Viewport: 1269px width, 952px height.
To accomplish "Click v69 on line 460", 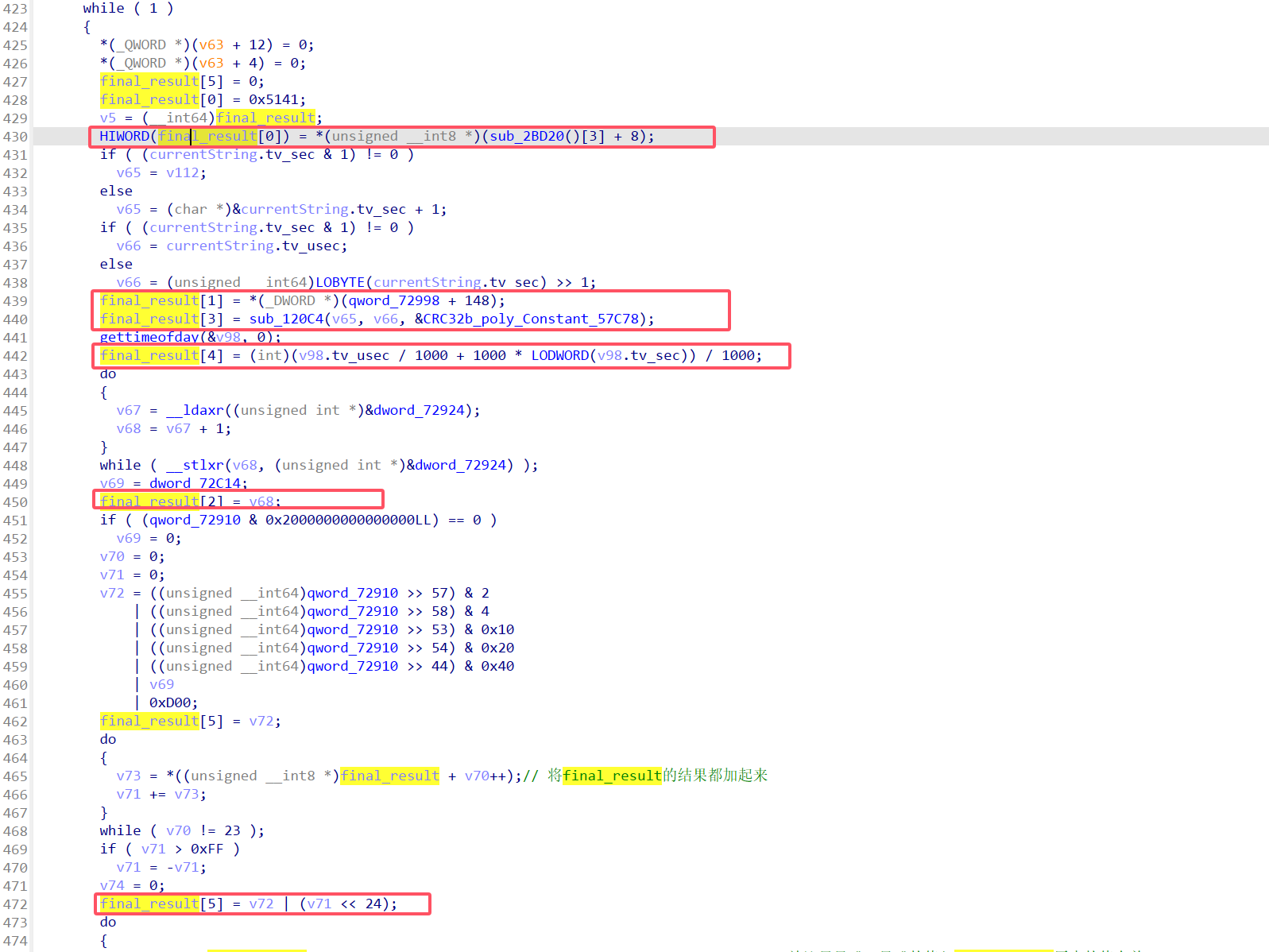I will tap(161, 685).
